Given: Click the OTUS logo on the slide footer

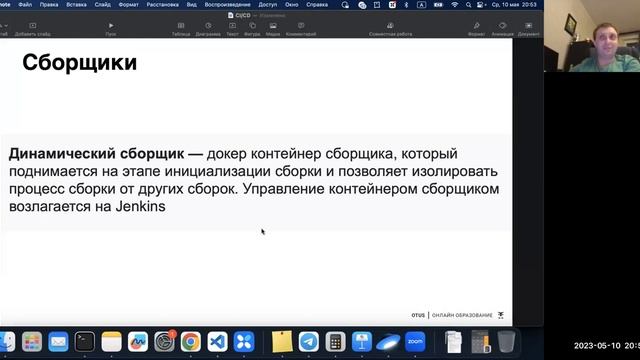Looking at the screenshot, I should [x=418, y=315].
